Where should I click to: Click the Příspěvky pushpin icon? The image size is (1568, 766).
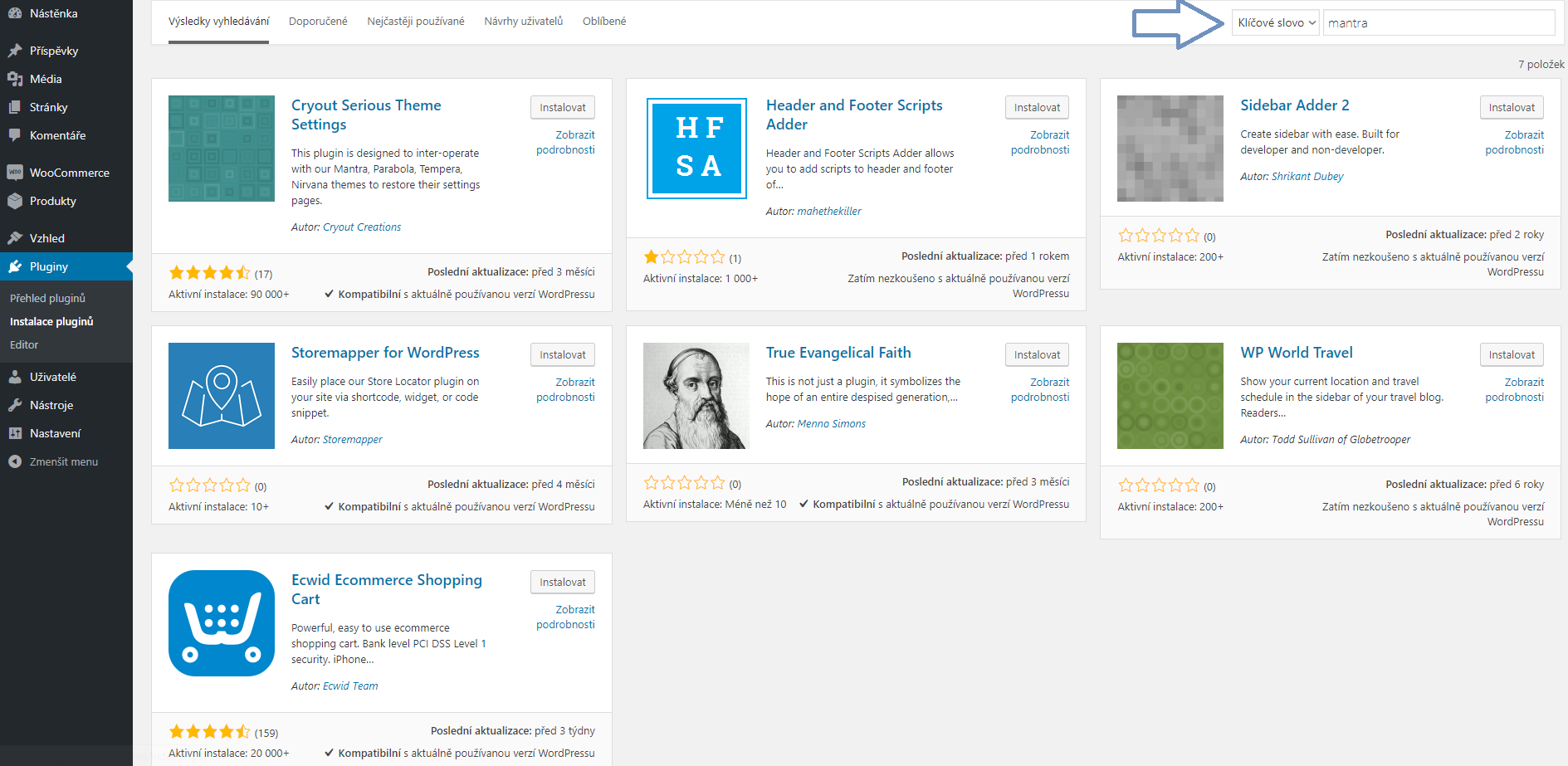click(x=15, y=51)
